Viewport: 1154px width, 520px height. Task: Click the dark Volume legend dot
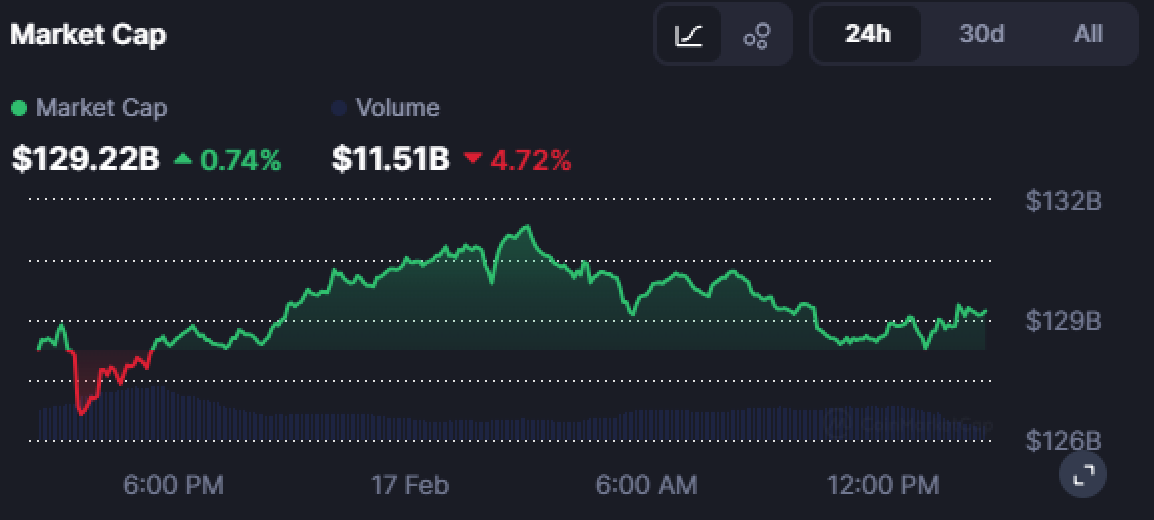[339, 108]
